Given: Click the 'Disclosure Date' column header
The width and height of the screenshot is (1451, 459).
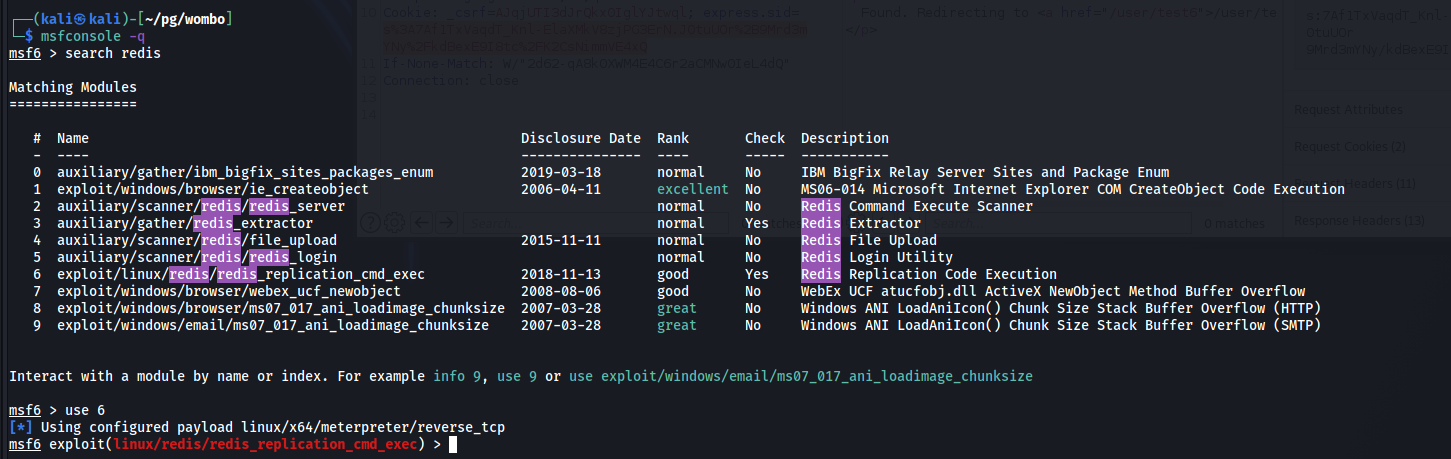Looking at the screenshot, I should coord(581,138).
